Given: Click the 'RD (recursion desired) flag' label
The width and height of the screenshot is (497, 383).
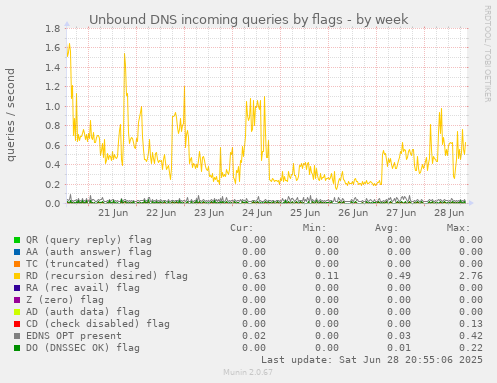Looking at the screenshot, I should pyautogui.click(x=107, y=276).
